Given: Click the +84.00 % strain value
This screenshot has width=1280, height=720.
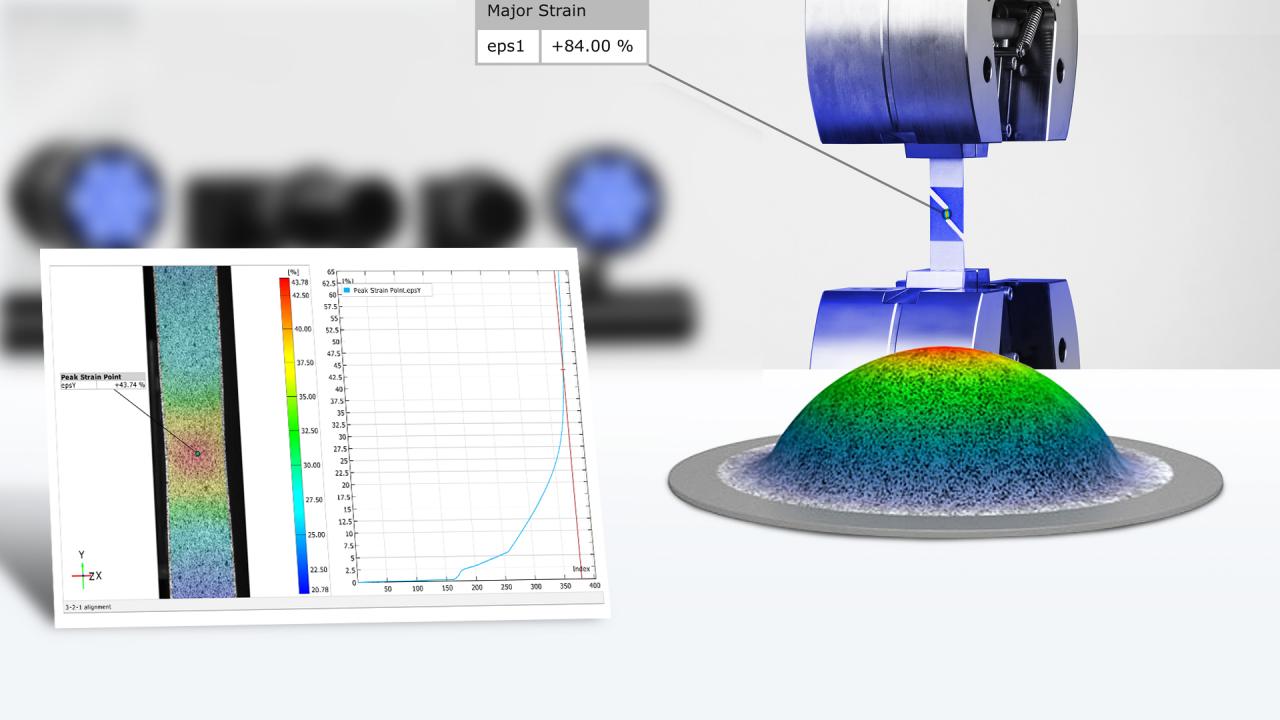Looking at the screenshot, I should [x=592, y=46].
